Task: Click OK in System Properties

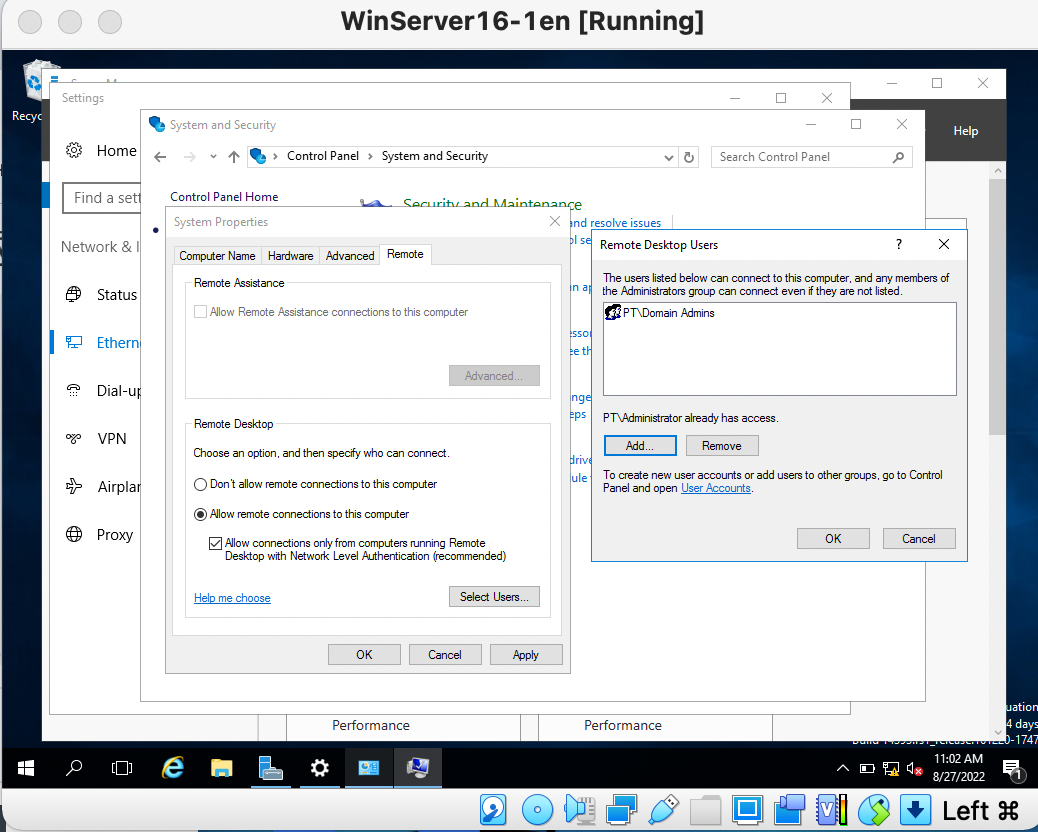Action: pos(364,655)
